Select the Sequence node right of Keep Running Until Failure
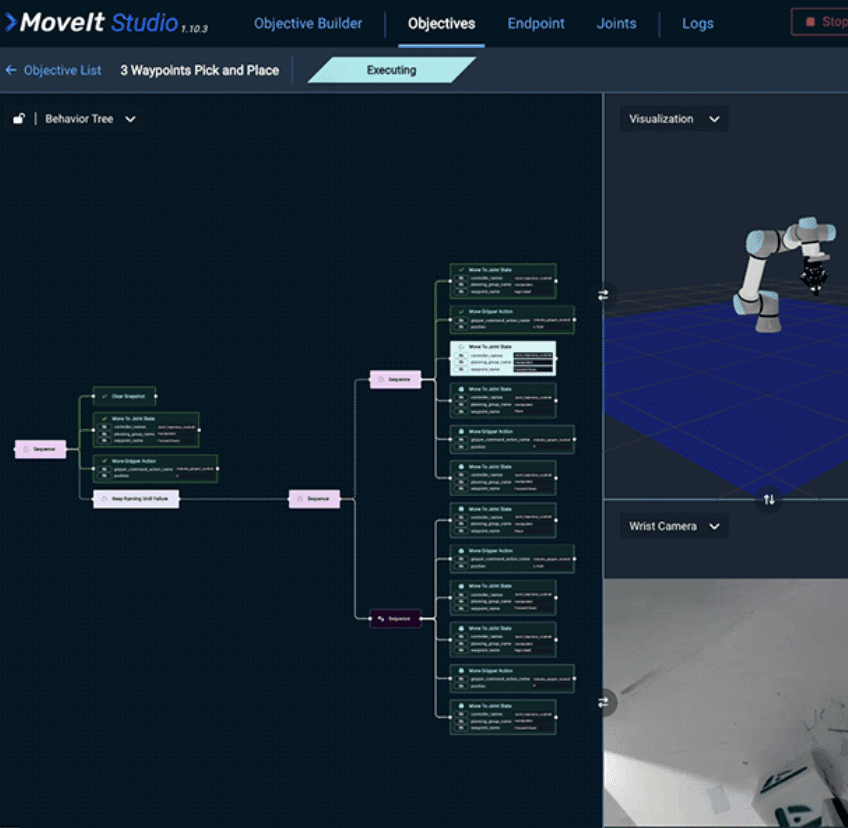Viewport: 848px width, 828px height. pos(315,499)
